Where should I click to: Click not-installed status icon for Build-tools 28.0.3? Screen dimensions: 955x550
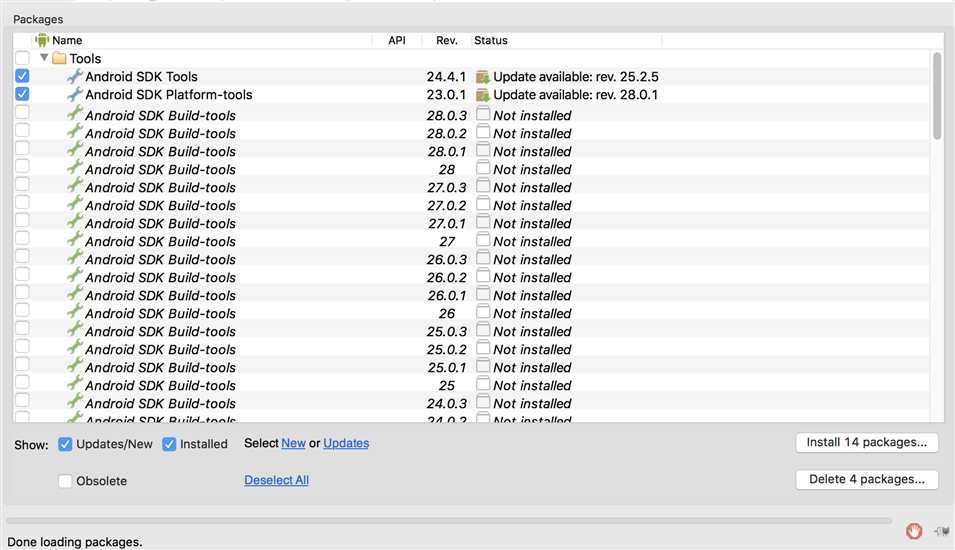tap(483, 114)
